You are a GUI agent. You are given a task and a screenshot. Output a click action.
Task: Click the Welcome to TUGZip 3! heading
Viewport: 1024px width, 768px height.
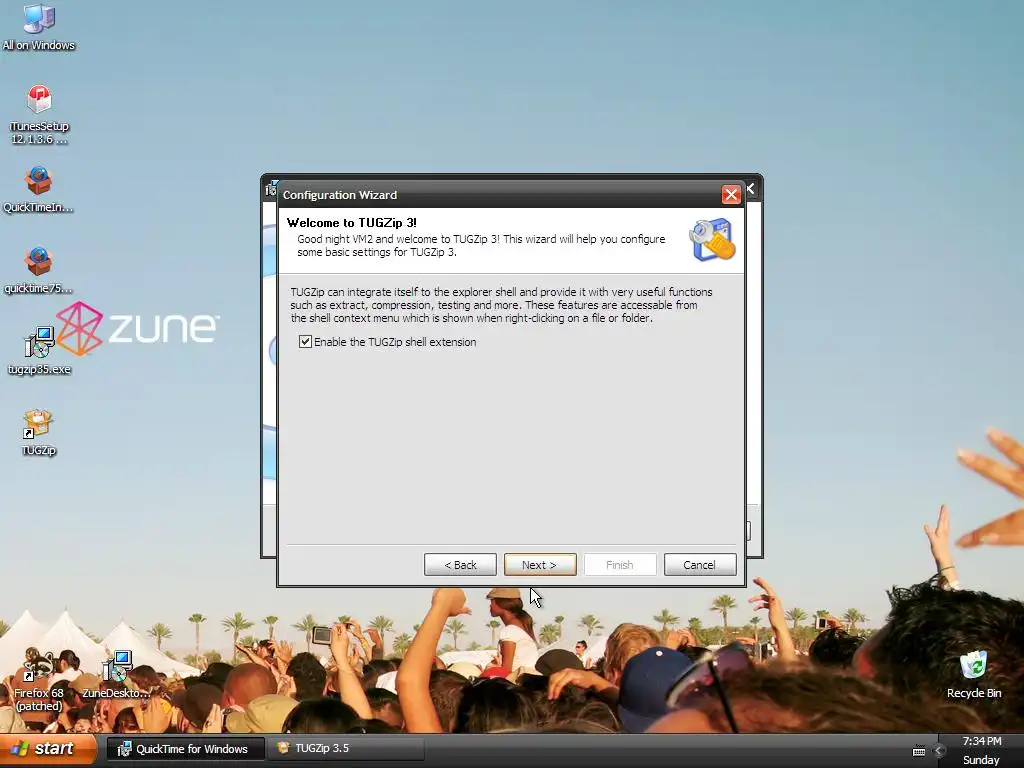[351, 223]
